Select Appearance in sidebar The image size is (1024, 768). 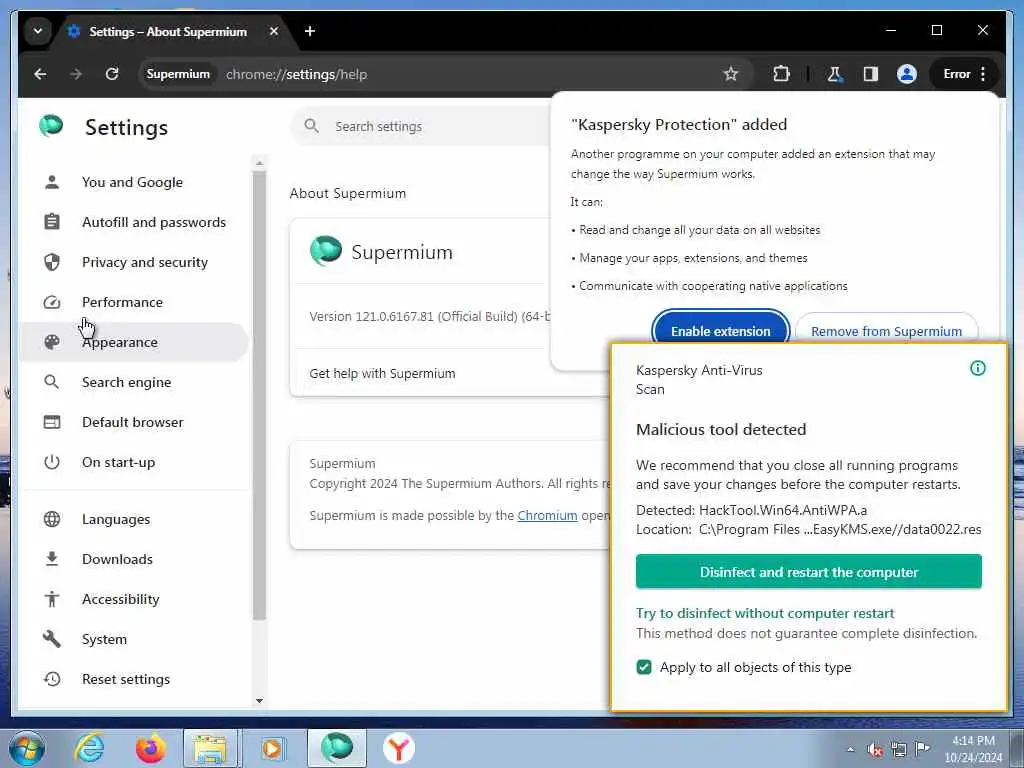[x=134, y=342]
